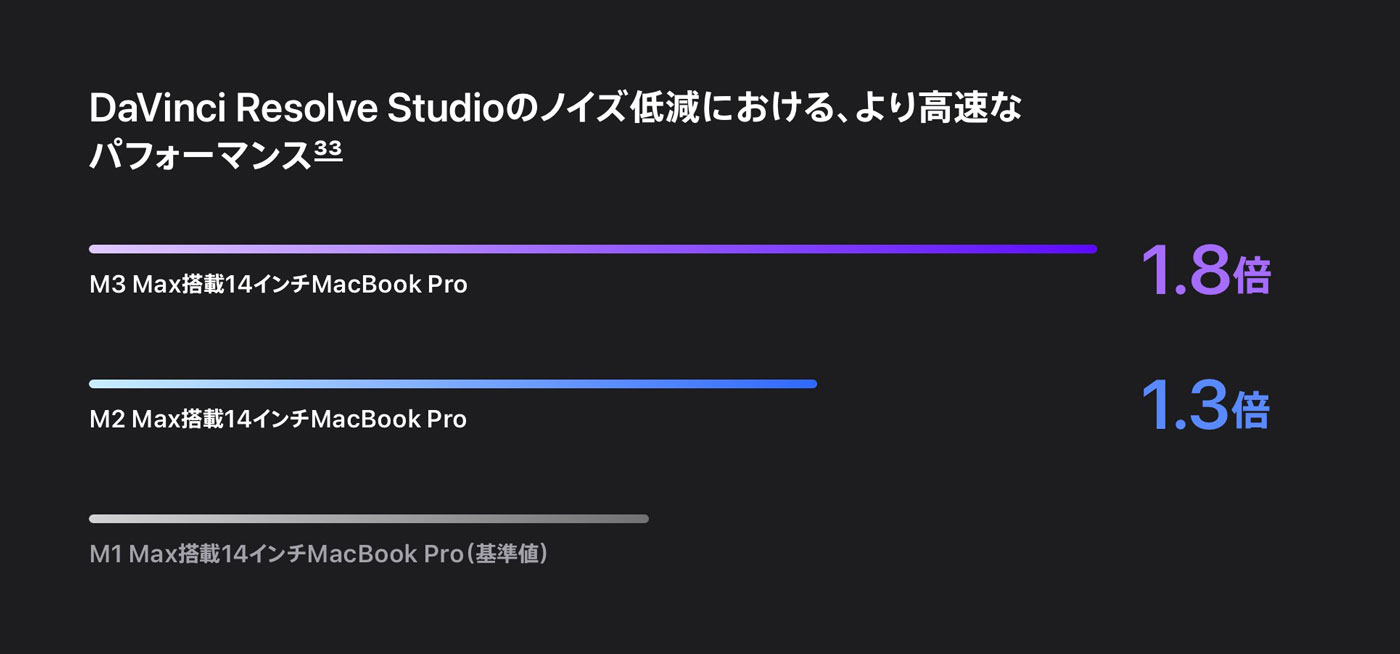This screenshot has width=1400, height=654.
Task: Click the purple M3 Max performance bar
Action: 593,249
